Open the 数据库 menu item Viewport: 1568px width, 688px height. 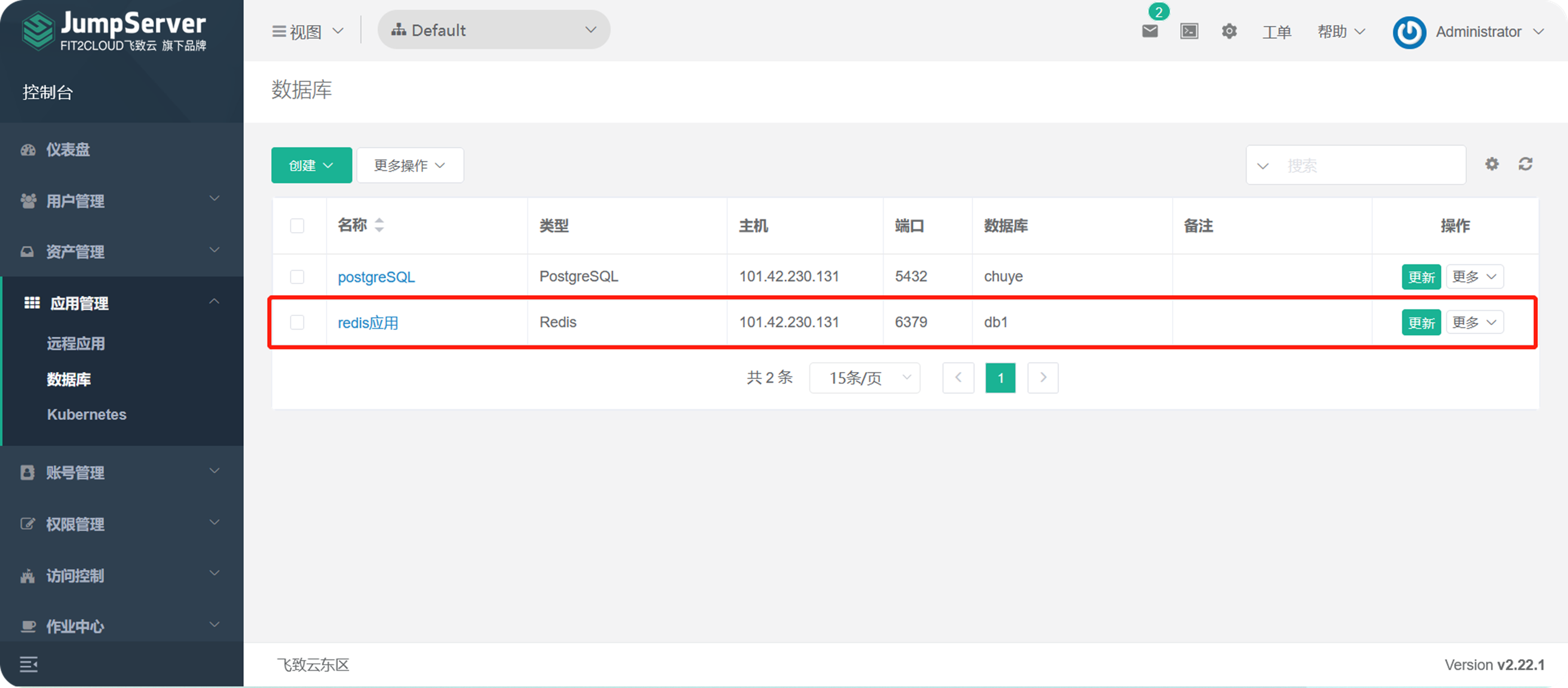tap(69, 379)
